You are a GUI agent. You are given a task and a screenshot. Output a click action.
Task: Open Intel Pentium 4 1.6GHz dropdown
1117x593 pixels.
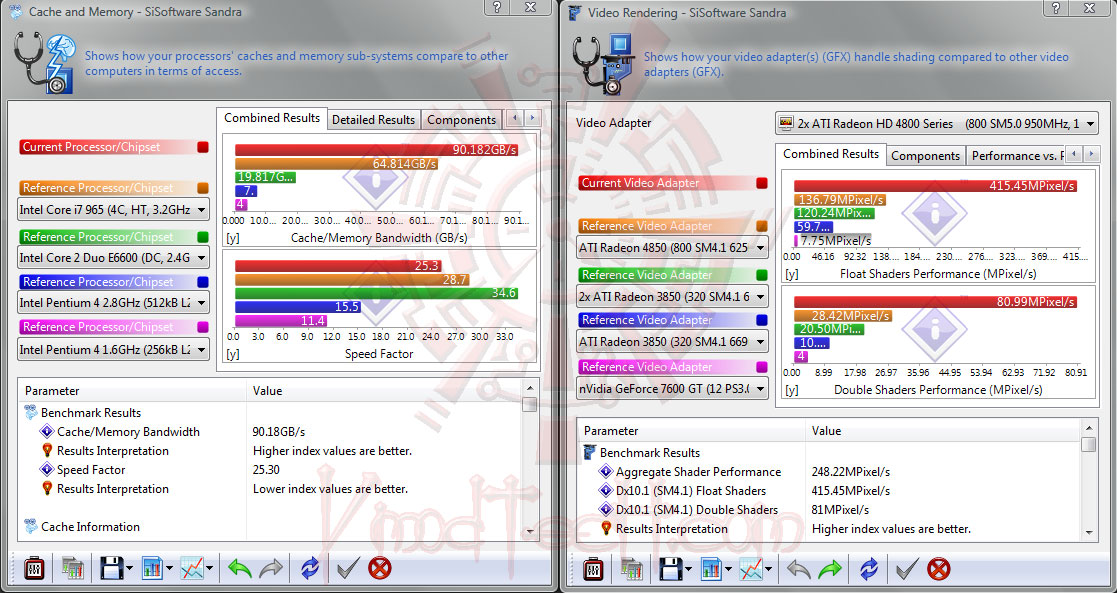click(113, 349)
